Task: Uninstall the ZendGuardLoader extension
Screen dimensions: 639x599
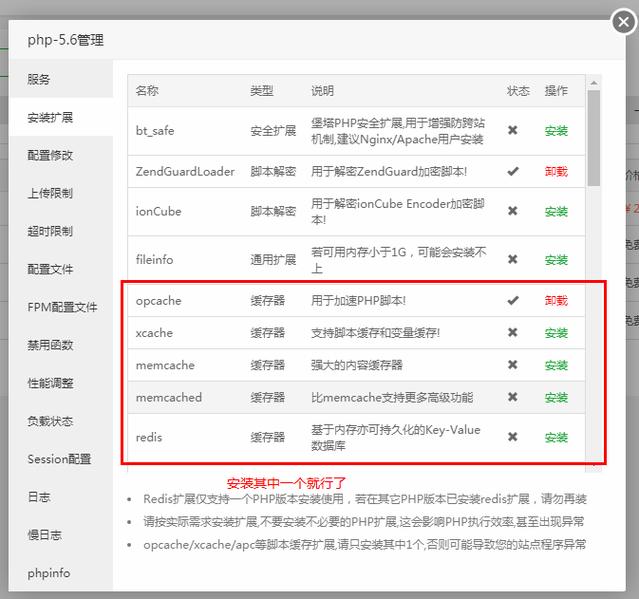Action: coord(556,172)
